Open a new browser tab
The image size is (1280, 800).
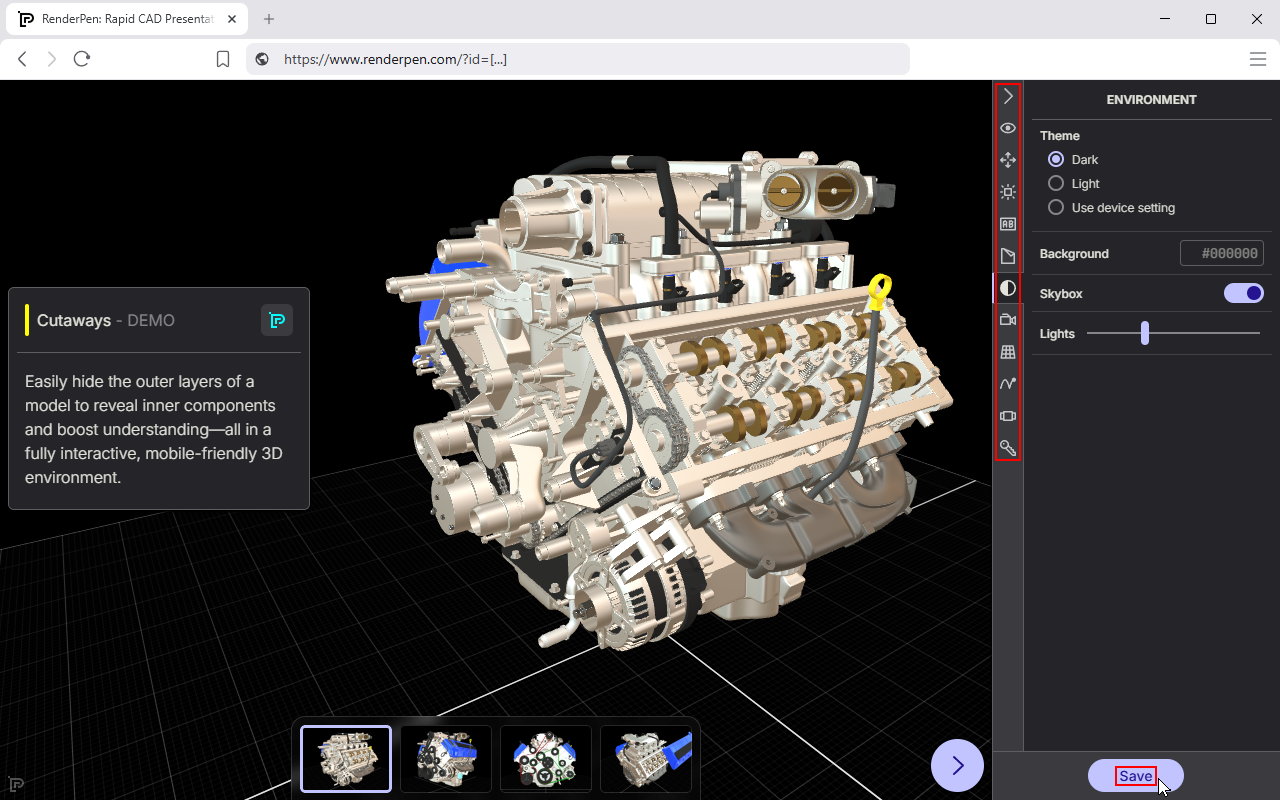(x=269, y=19)
